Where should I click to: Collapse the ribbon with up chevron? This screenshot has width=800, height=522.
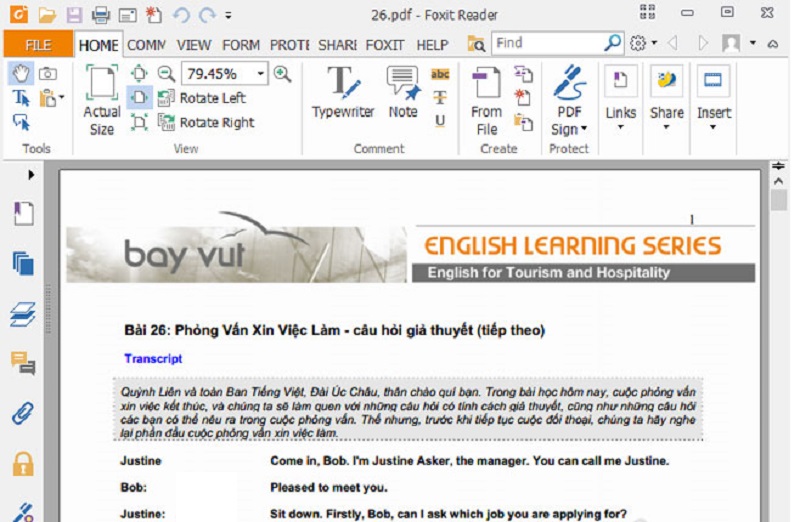[x=773, y=44]
